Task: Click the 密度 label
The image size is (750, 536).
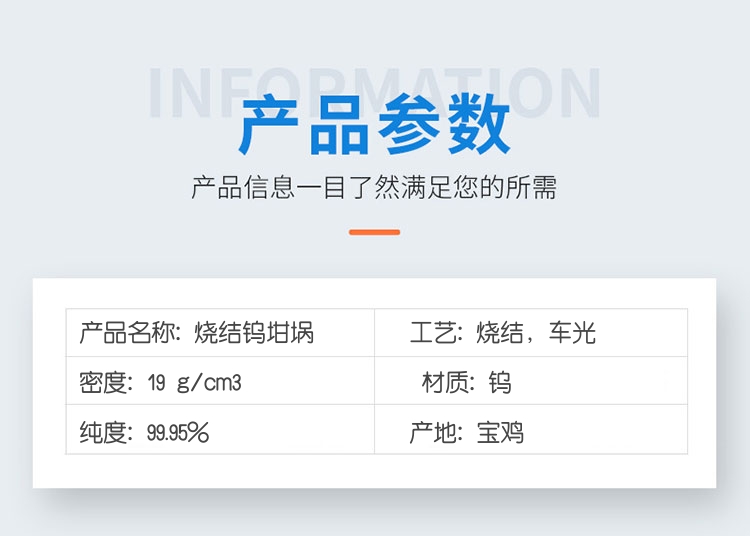Action: pyautogui.click(x=102, y=382)
